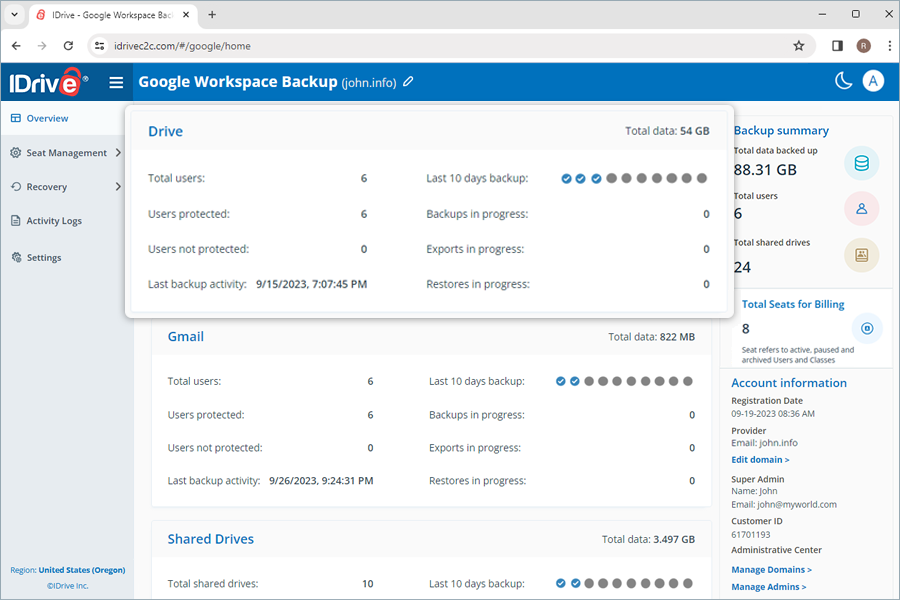Click first Gmail backup status checkmark
Screen dimensions: 900x600
click(x=561, y=381)
